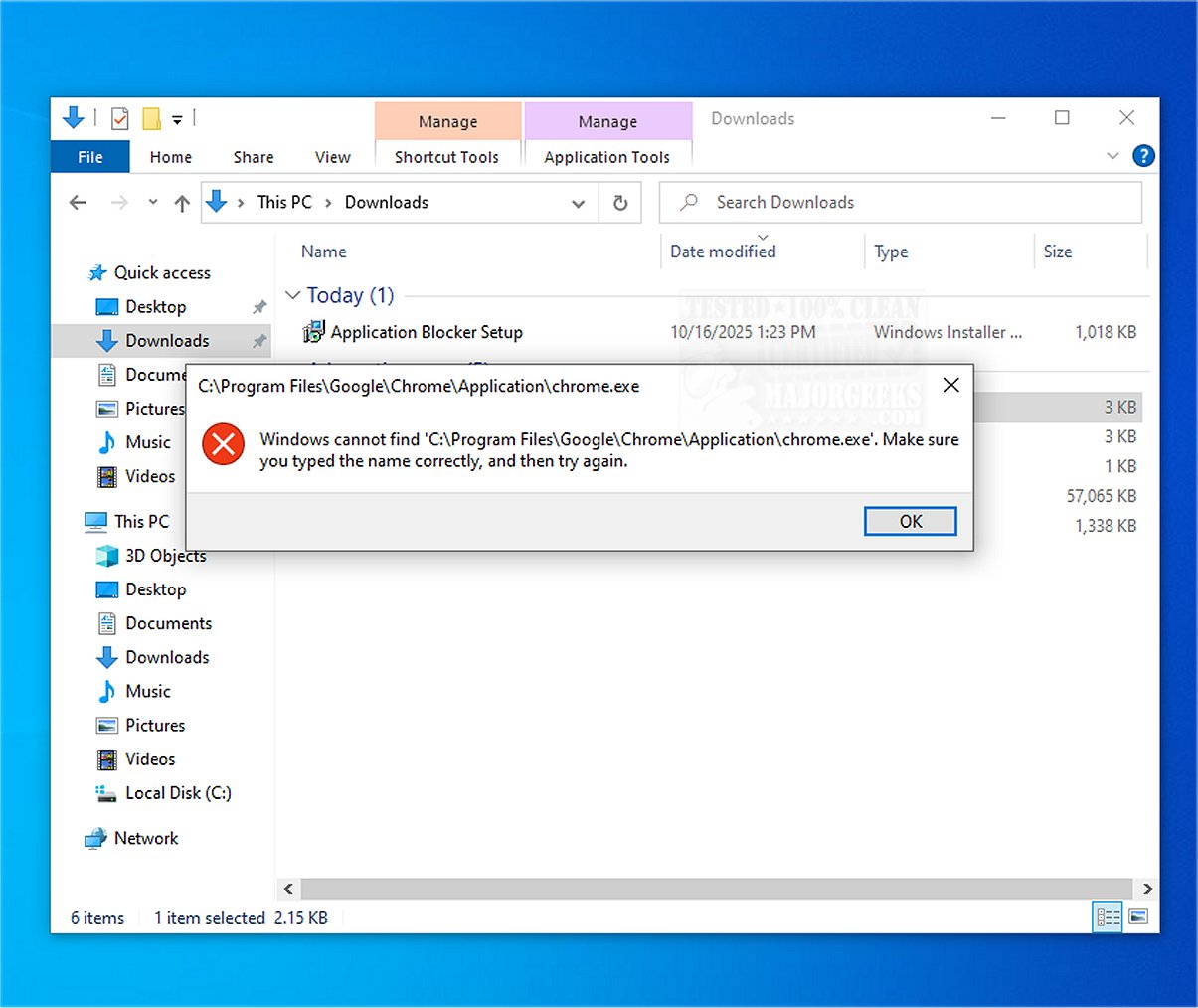Select This PC in navigation pane
Image resolution: width=1198 pixels, height=1008 pixels.
[141, 521]
